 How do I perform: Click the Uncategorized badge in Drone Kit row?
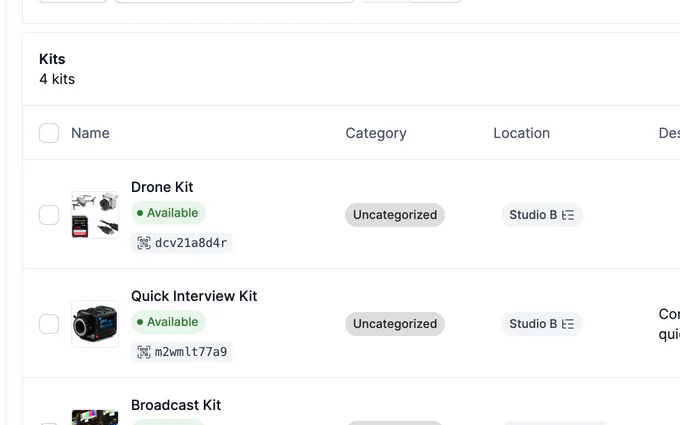click(395, 215)
